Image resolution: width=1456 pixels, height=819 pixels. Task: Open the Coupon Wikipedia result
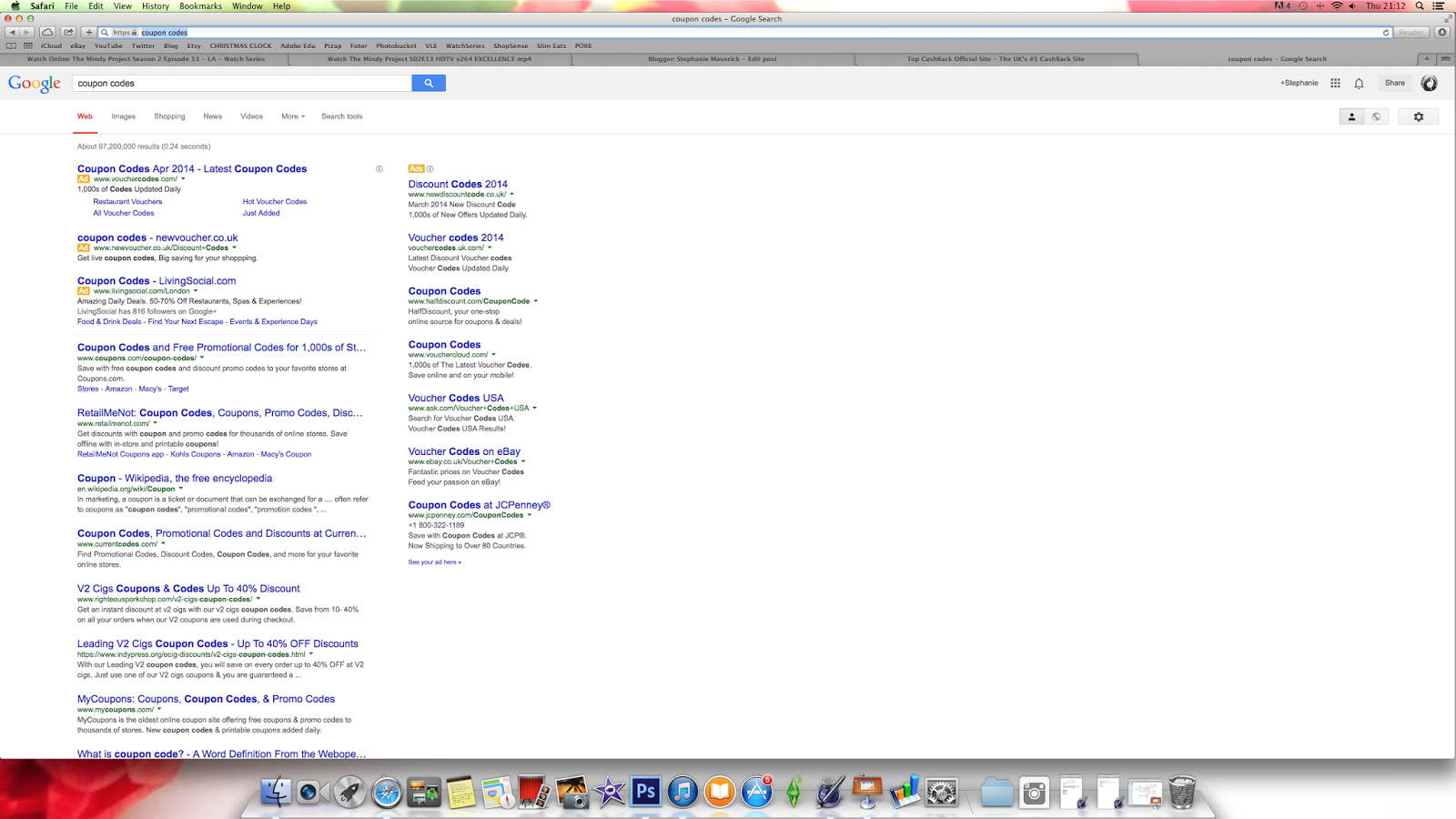pyautogui.click(x=175, y=479)
